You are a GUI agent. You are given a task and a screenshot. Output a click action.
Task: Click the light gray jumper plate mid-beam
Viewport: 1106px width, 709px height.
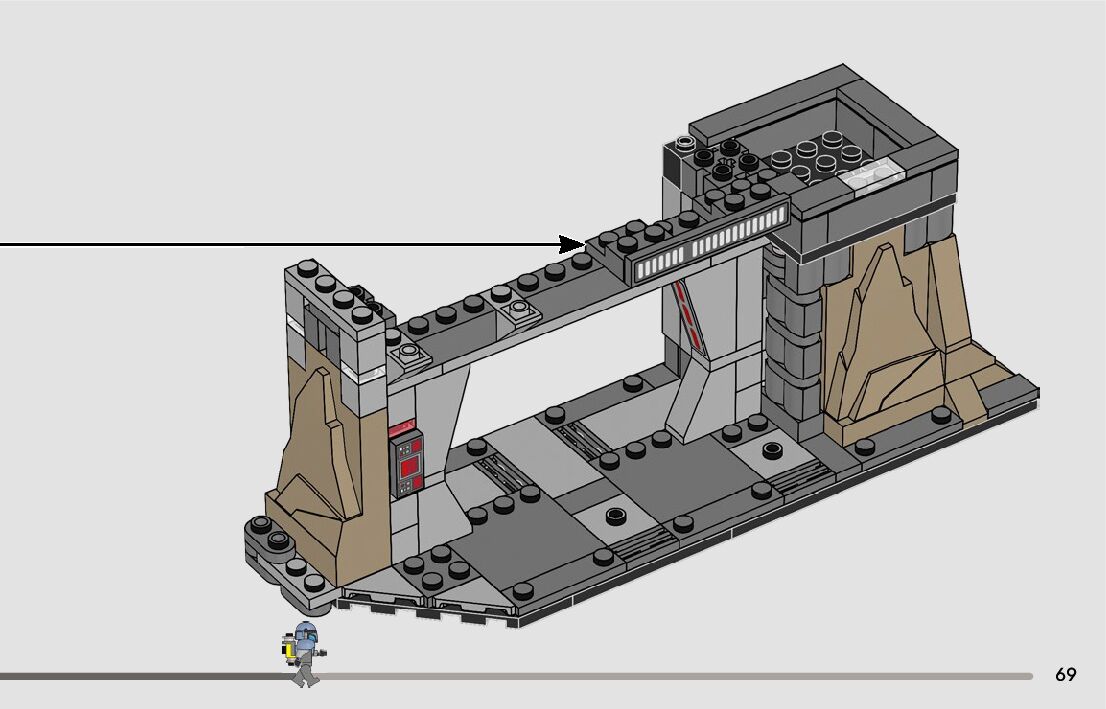coord(520,311)
